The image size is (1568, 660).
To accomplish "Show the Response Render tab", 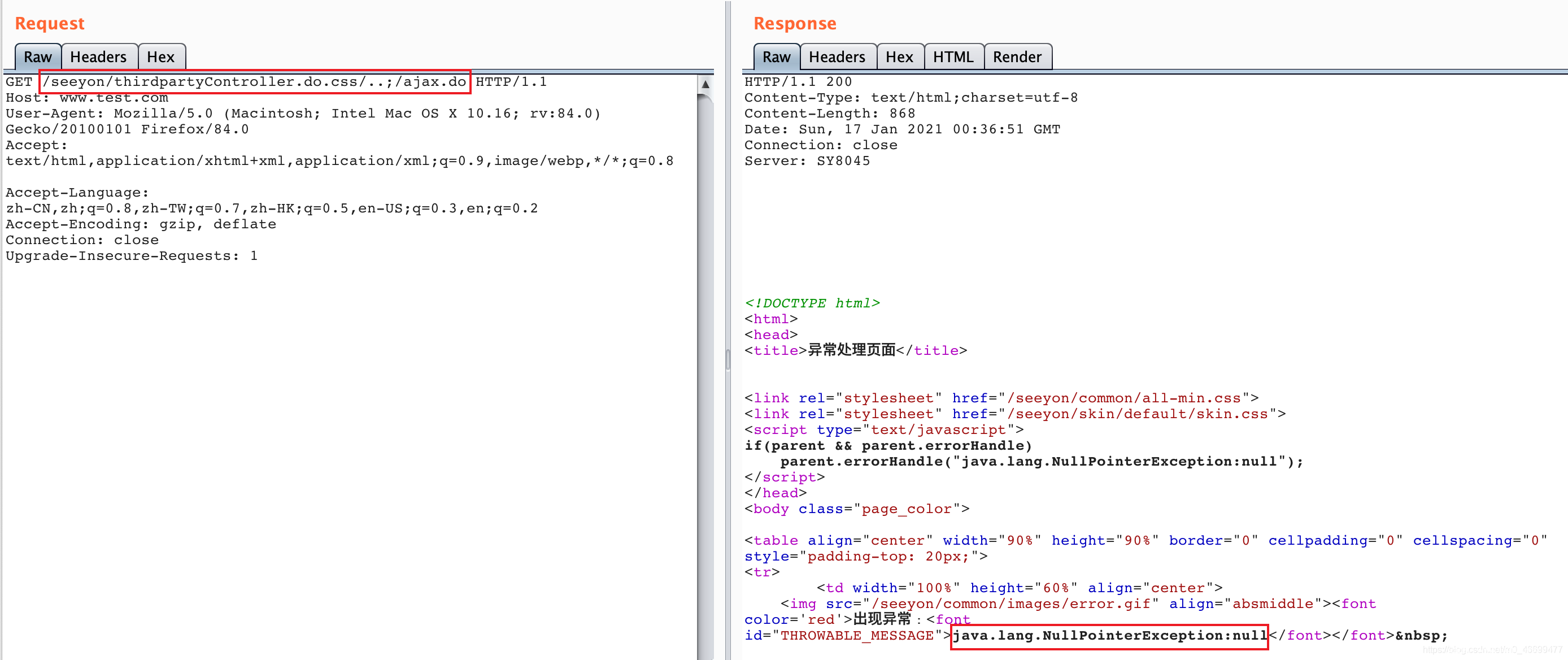I will pyautogui.click(x=1017, y=57).
